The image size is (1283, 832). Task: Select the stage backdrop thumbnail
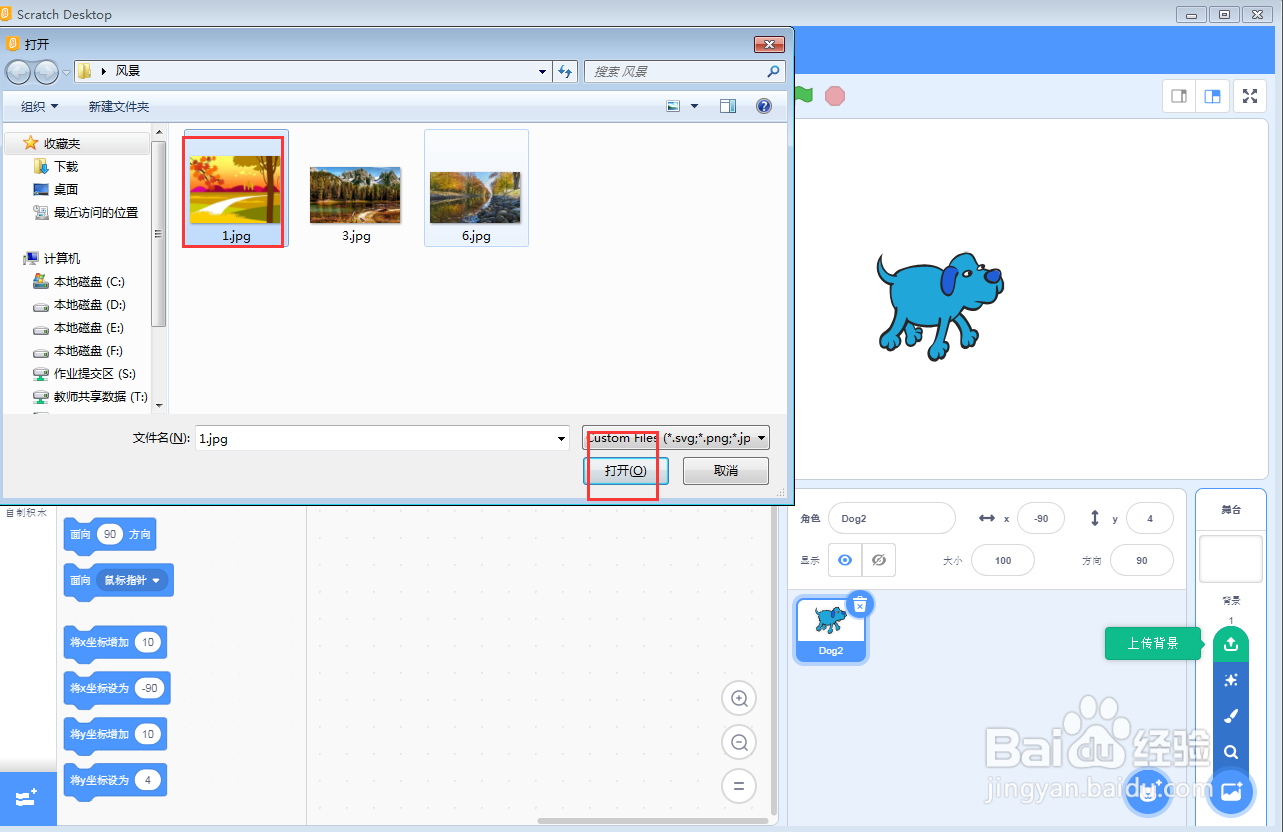[x=1231, y=558]
